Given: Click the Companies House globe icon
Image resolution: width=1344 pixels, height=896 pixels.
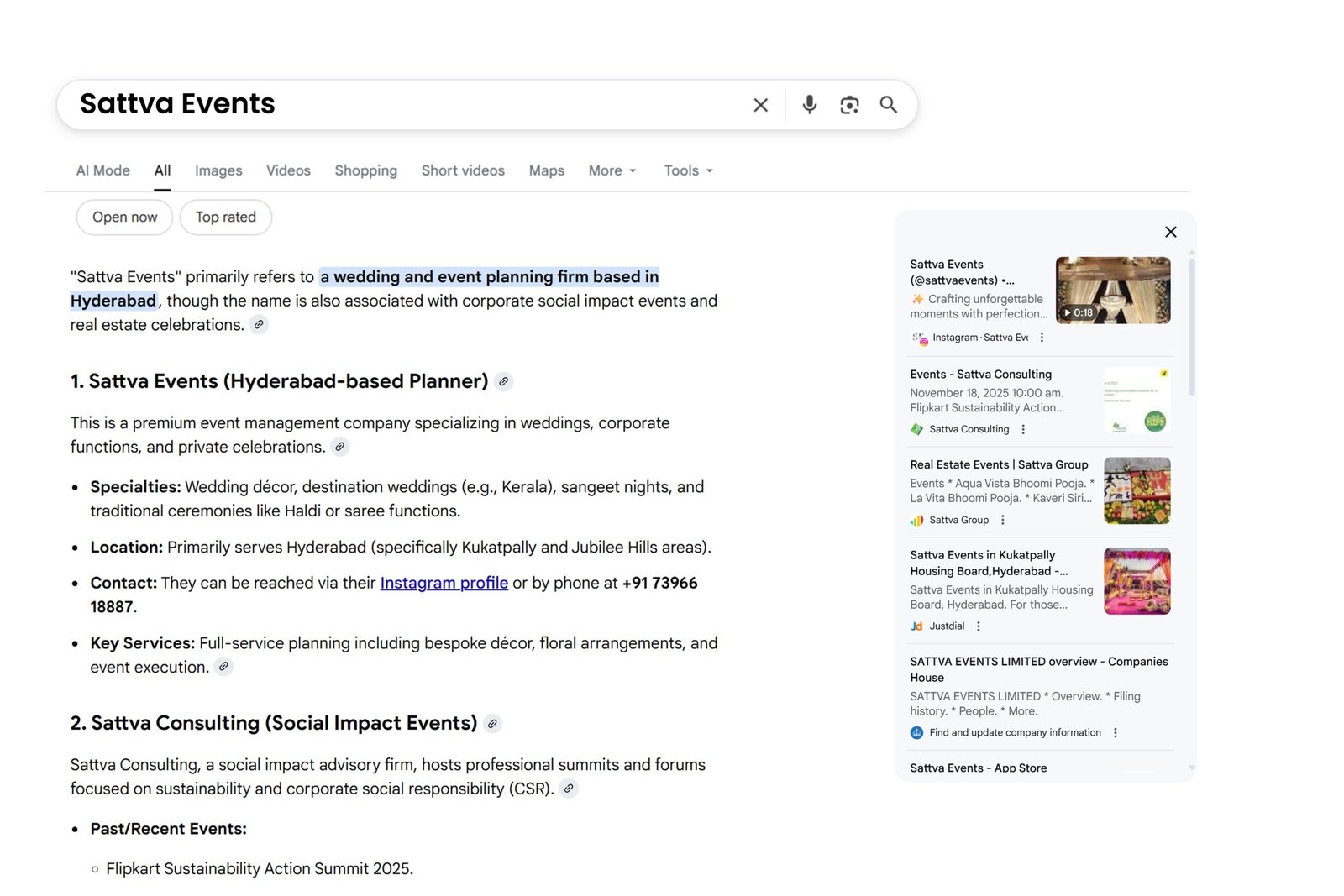Looking at the screenshot, I should [916, 732].
